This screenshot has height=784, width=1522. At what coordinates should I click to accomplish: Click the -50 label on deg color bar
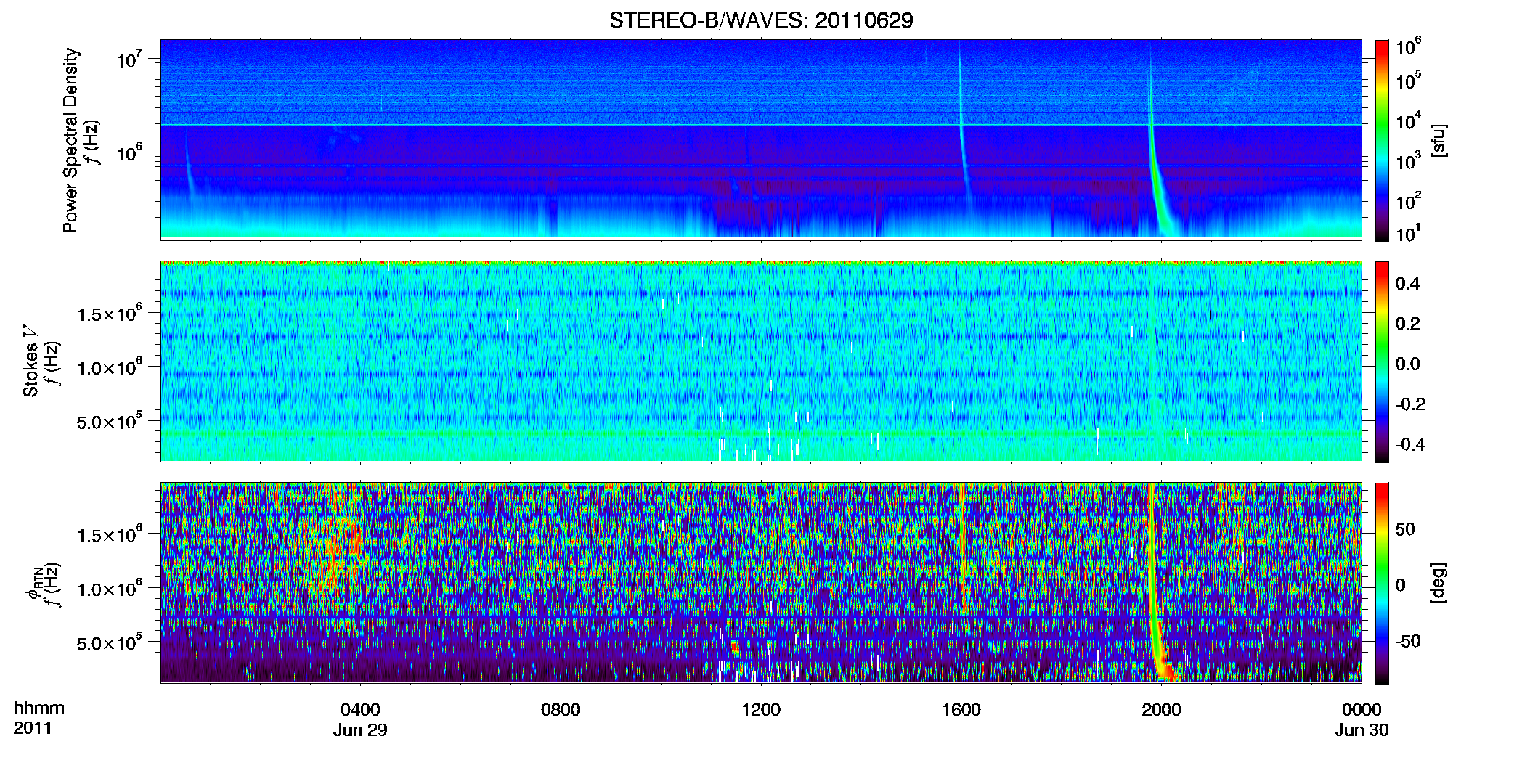pyautogui.click(x=1408, y=641)
